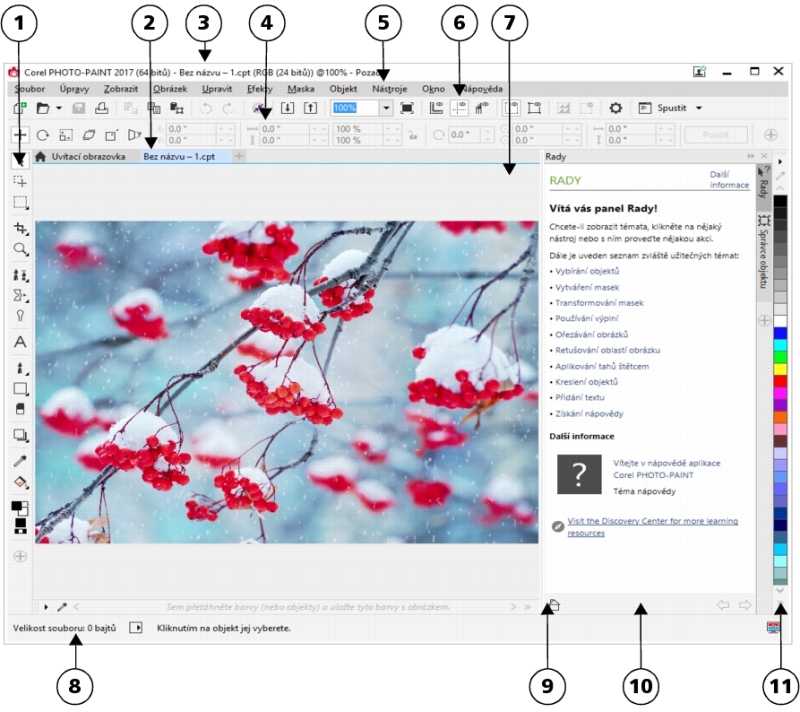Expand the Open file dropdown arrow
Image resolution: width=800 pixels, height=712 pixels.
coord(59,107)
